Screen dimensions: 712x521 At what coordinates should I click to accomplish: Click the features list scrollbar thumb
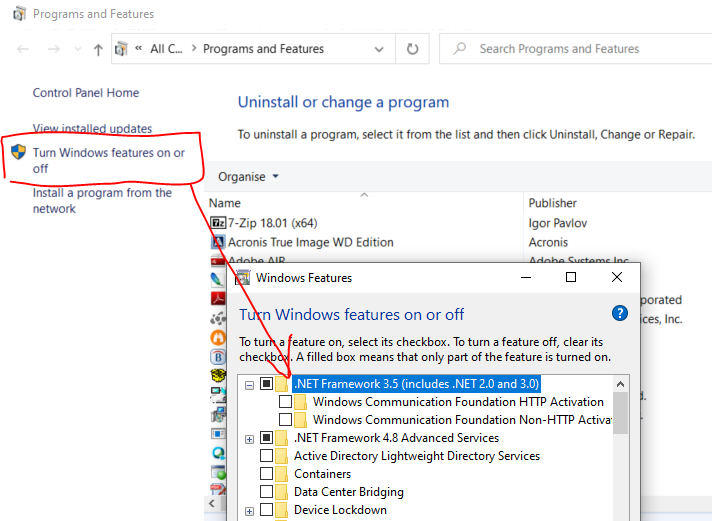[x=620, y=413]
